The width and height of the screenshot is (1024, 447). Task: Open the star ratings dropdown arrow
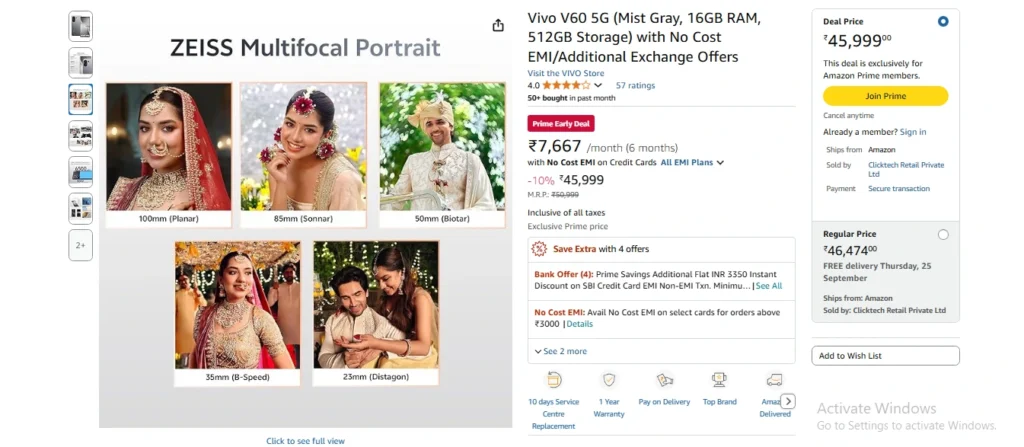coord(598,86)
